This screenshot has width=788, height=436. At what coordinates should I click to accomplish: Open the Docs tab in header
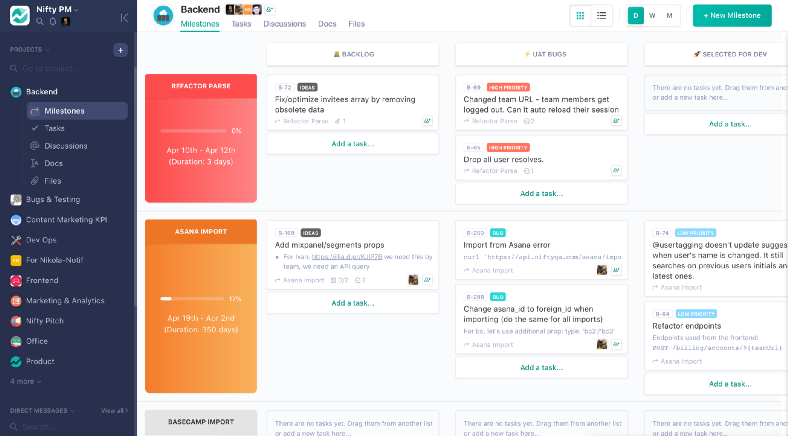click(327, 24)
